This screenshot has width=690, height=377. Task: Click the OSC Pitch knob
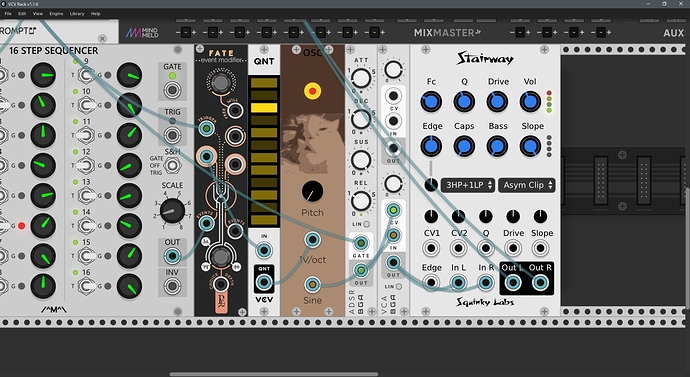[312, 192]
